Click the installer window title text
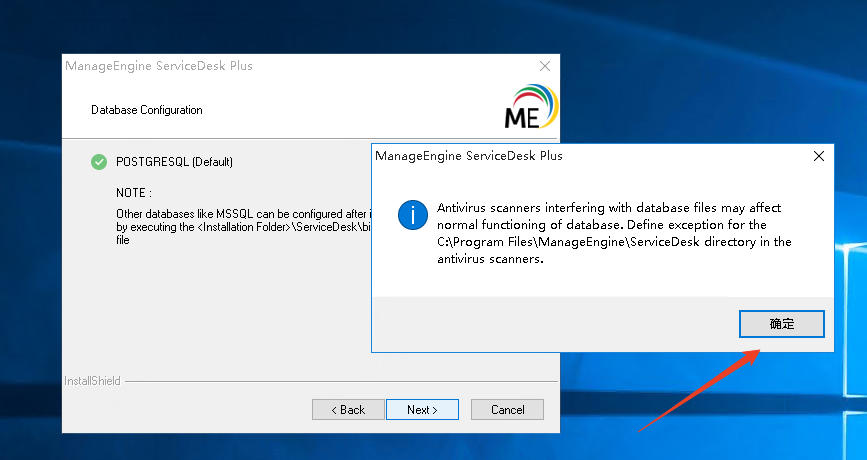867x460 pixels. coord(159,66)
